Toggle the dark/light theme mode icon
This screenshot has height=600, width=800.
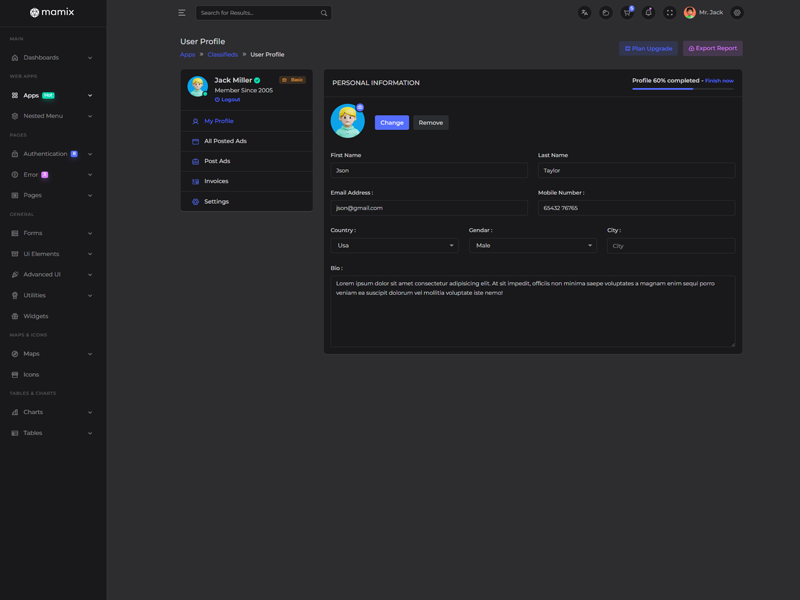click(x=605, y=13)
